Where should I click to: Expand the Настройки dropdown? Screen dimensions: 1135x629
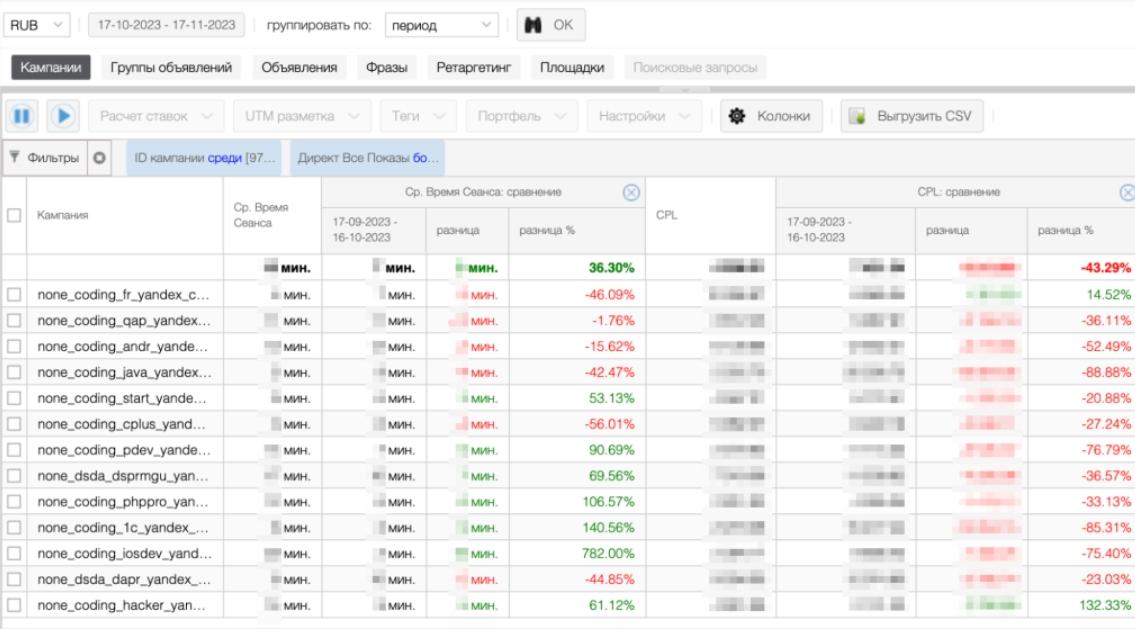pyautogui.click(x=644, y=116)
